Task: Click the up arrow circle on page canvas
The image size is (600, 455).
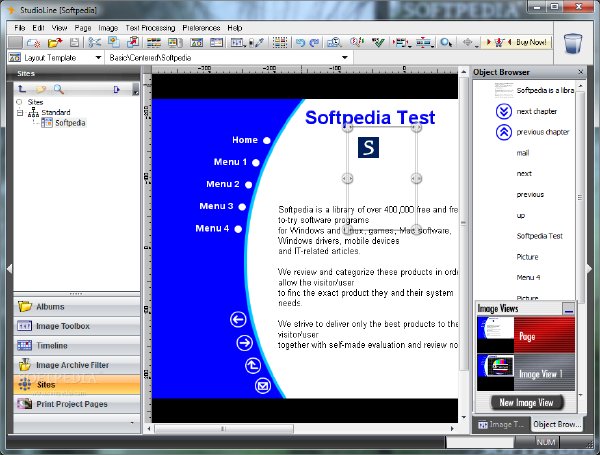Action: pos(253,365)
